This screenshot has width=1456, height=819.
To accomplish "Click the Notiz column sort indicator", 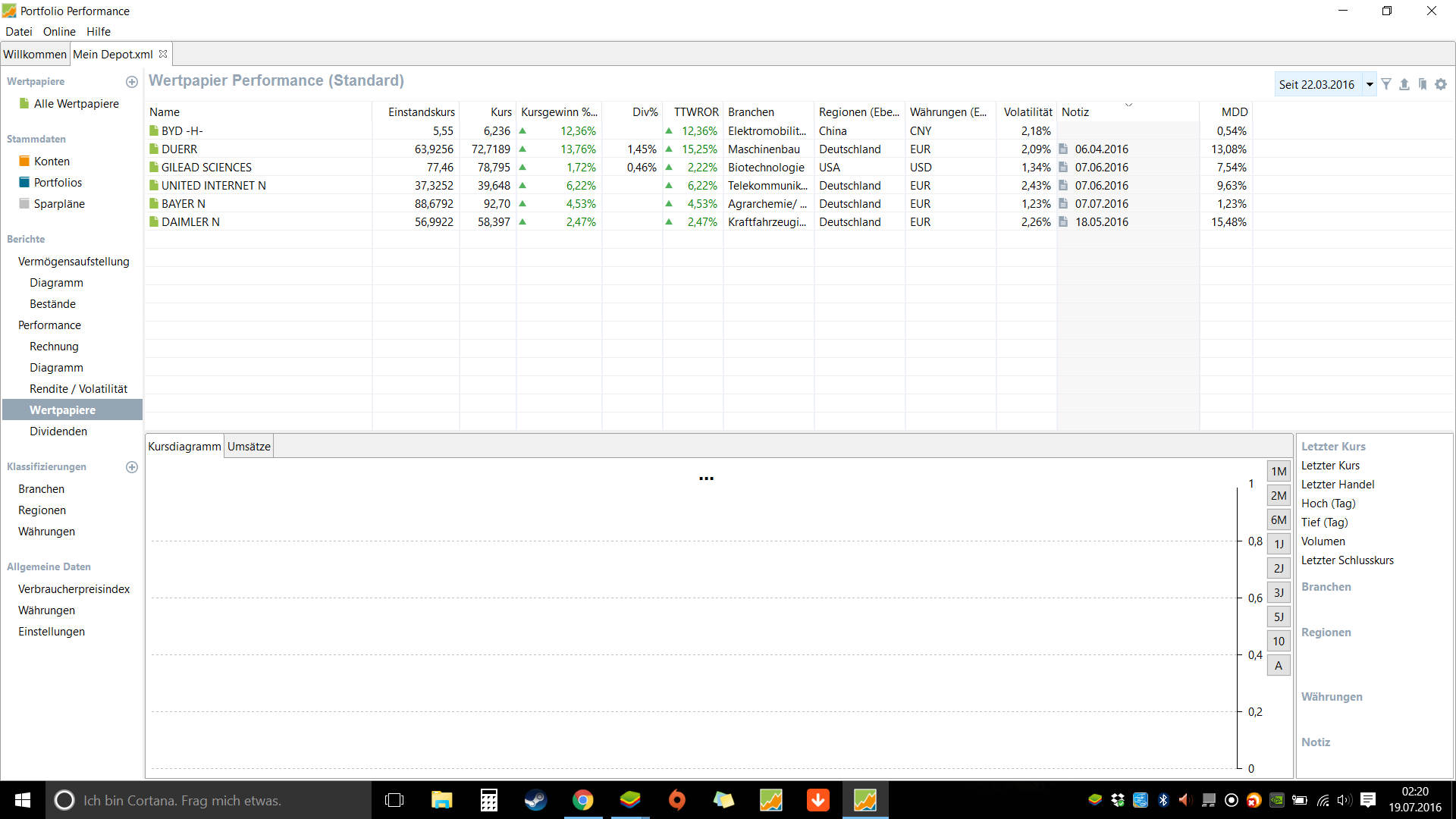I will tap(1128, 105).
